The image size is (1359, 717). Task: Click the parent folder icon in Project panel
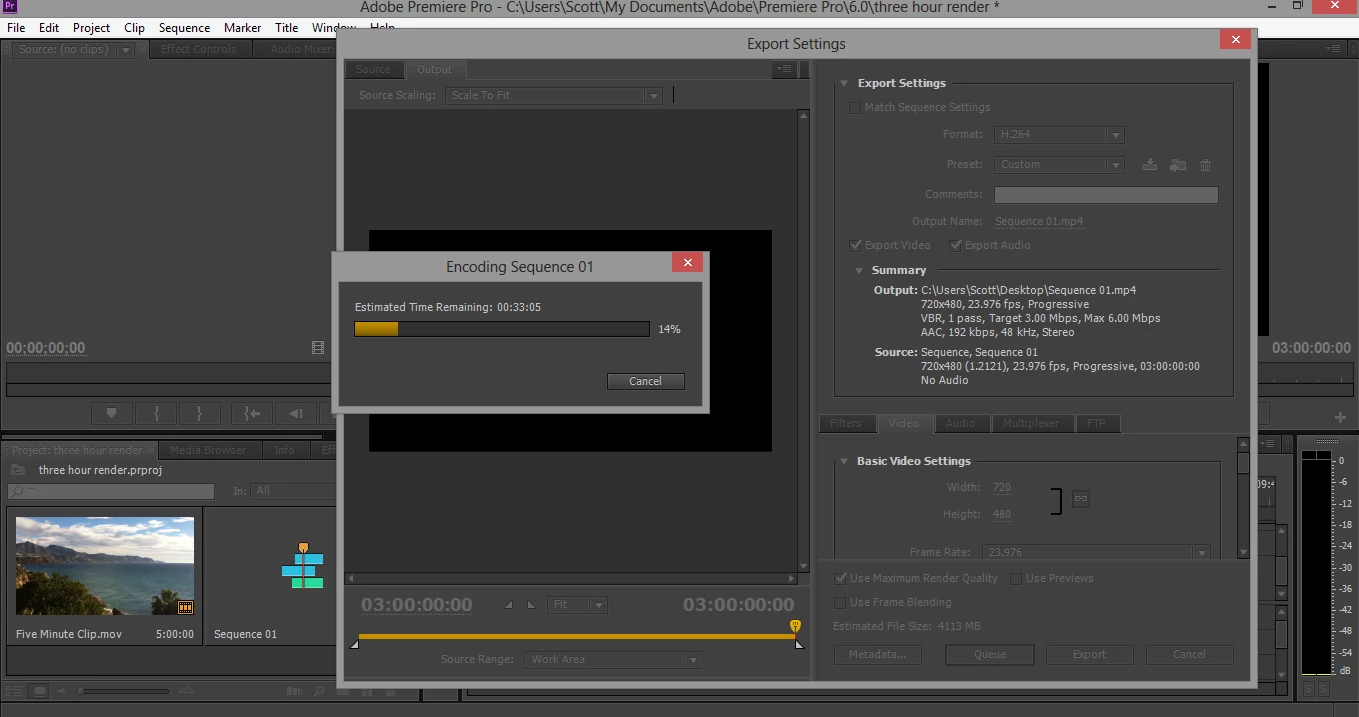pyautogui.click(x=18, y=470)
